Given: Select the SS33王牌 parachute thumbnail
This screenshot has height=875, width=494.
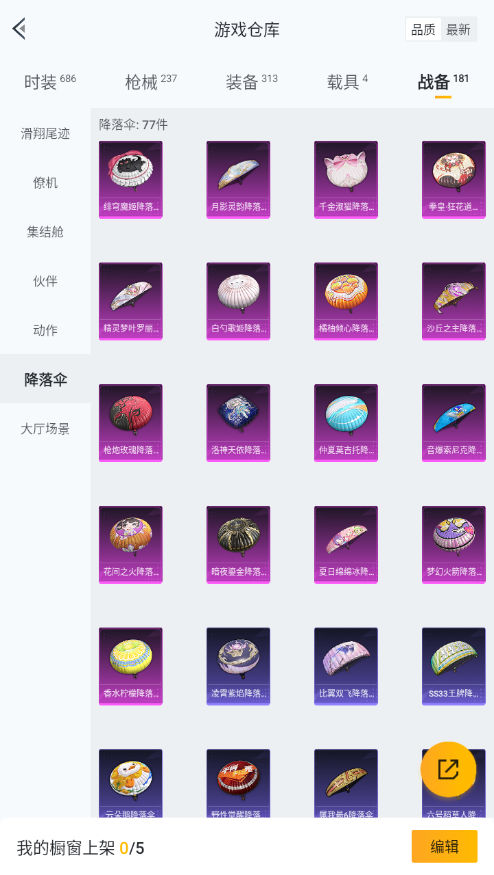Looking at the screenshot, I should (x=454, y=666).
